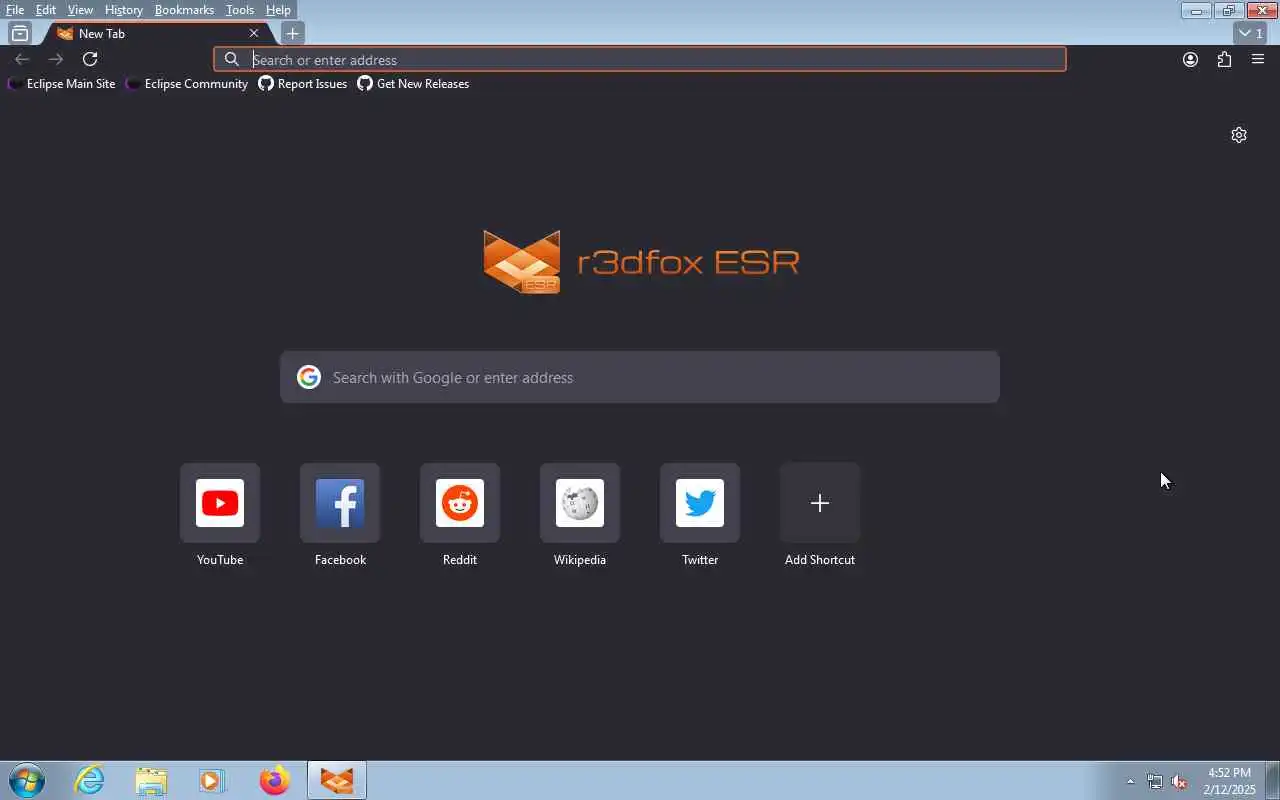1280x800 pixels.
Task: Open the new tab personalize gear
Action: pyautogui.click(x=1239, y=135)
